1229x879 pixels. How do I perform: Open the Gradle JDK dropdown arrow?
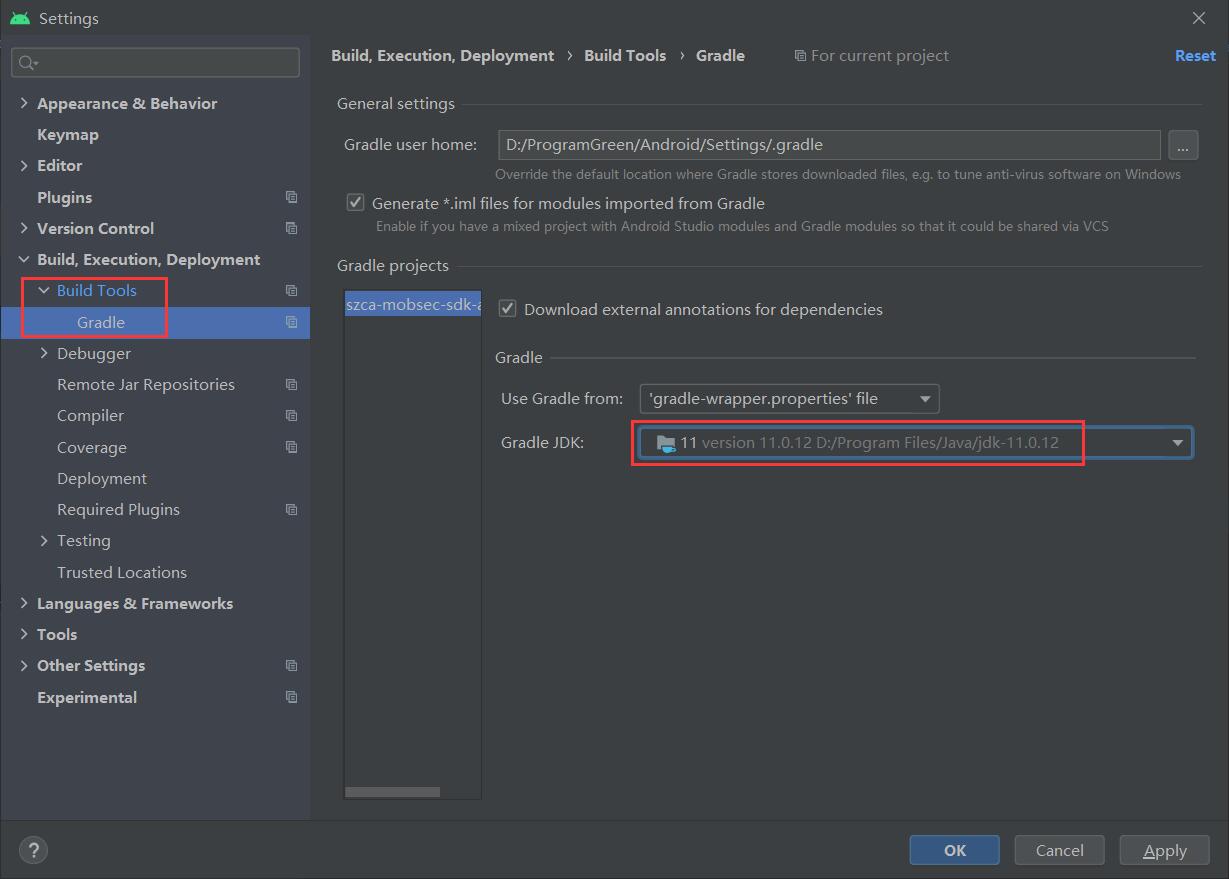[1177, 442]
